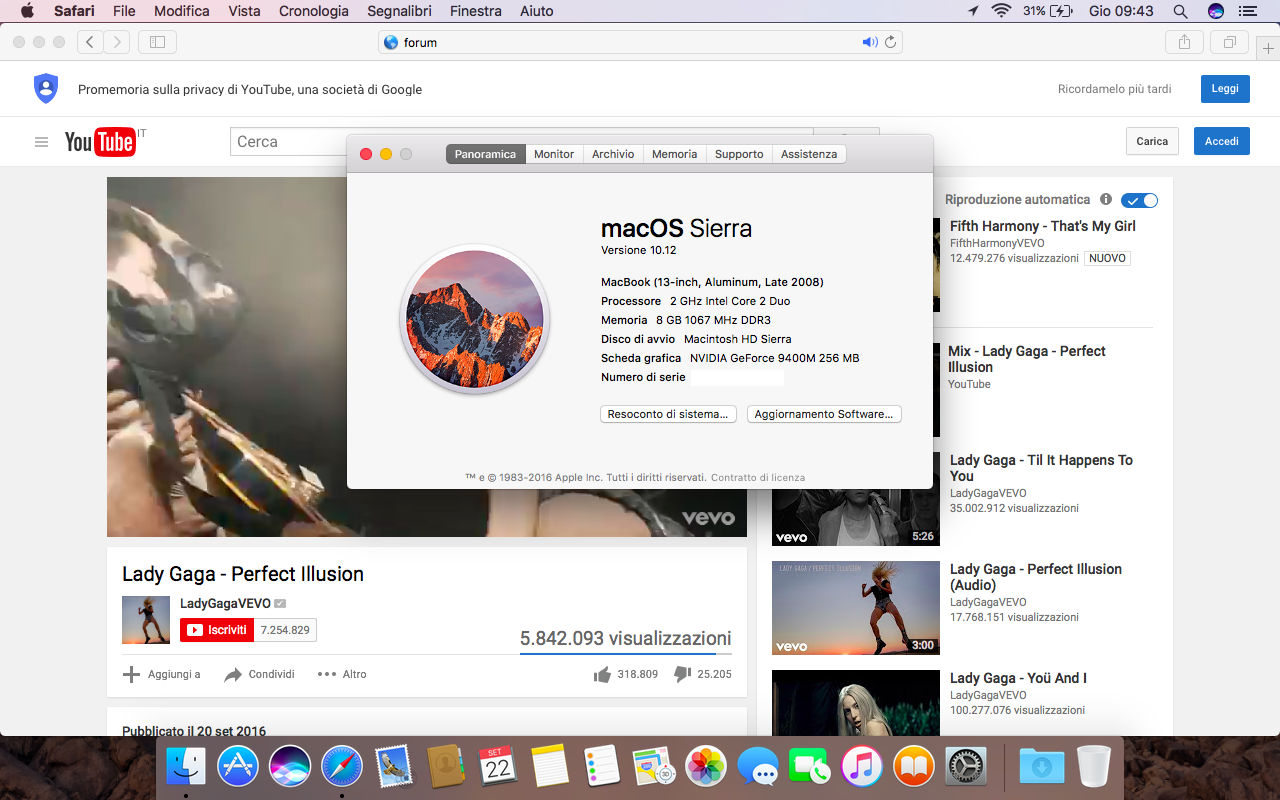
Task: Open a new tab with plus button
Action: [x=1268, y=47]
